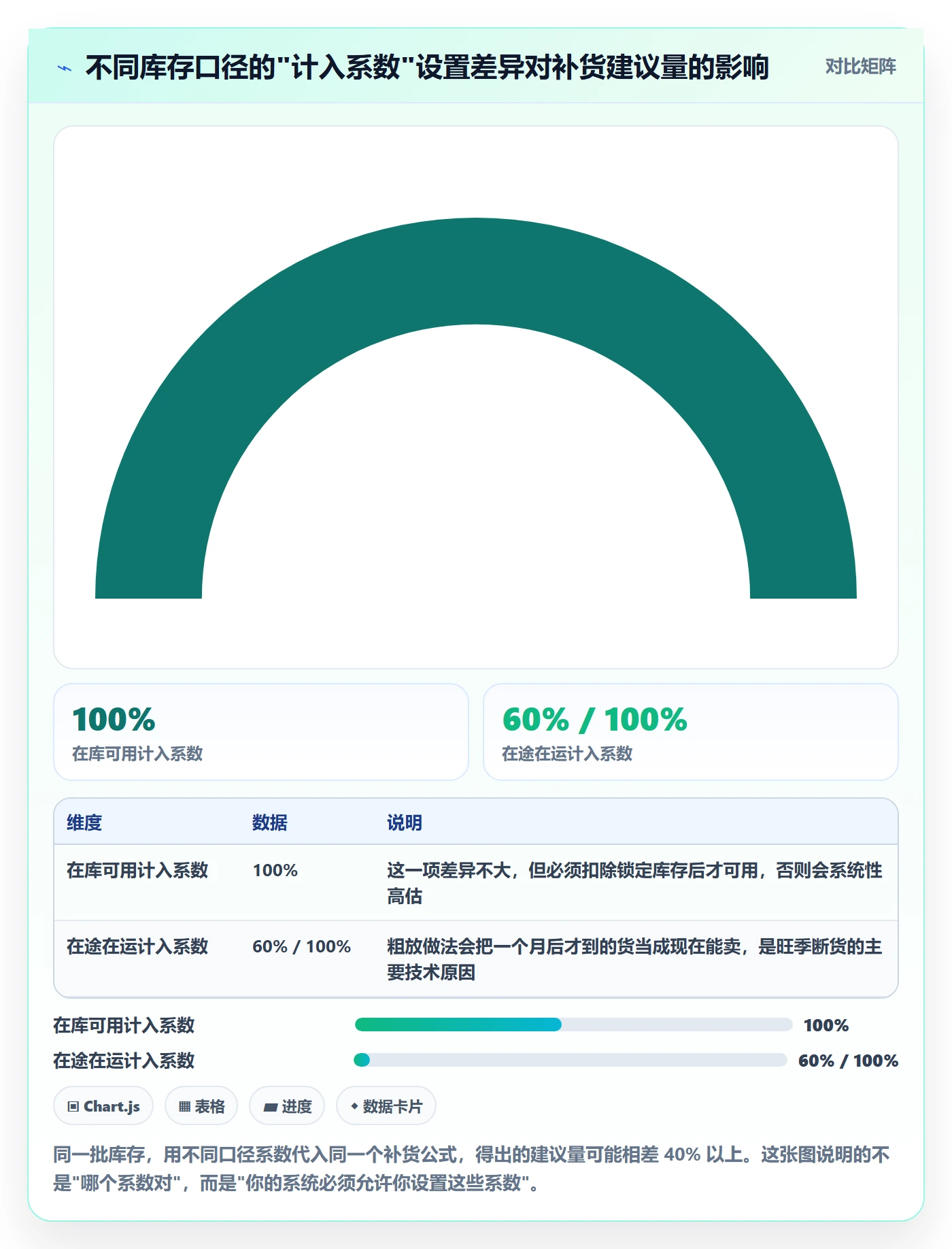Click the teal semicircle gauge chart
Screen dimensions: 952x1249
[x=476, y=408]
